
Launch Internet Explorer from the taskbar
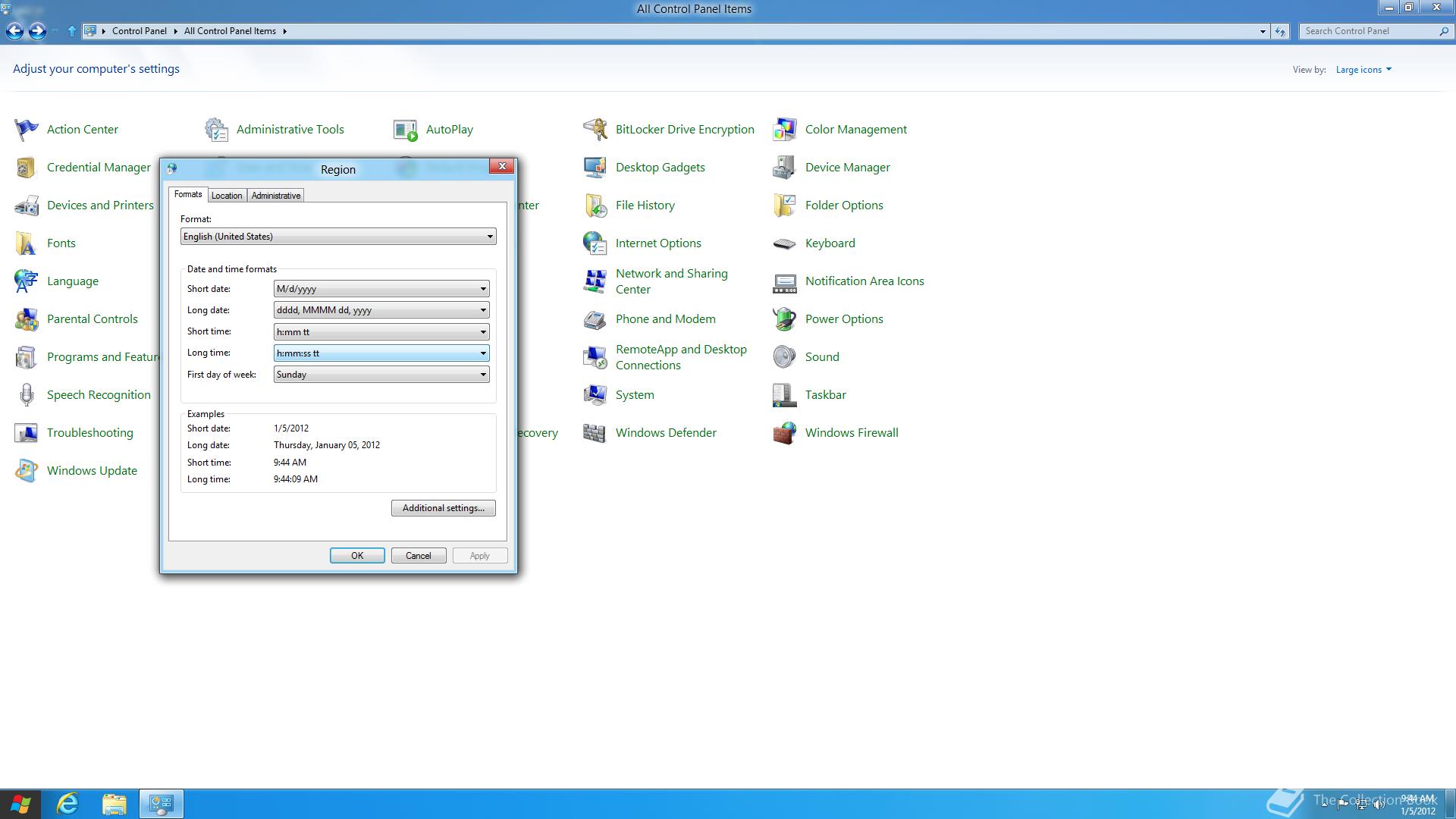pos(68,804)
